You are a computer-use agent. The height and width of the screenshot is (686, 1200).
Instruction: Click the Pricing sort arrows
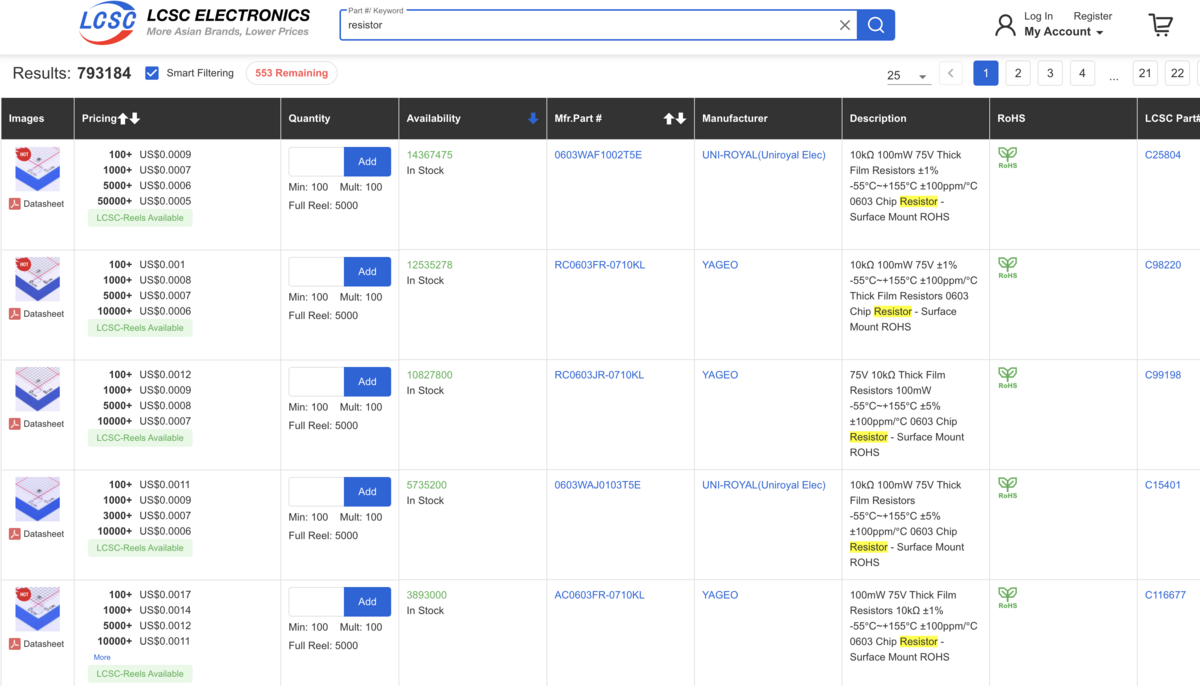click(129, 118)
